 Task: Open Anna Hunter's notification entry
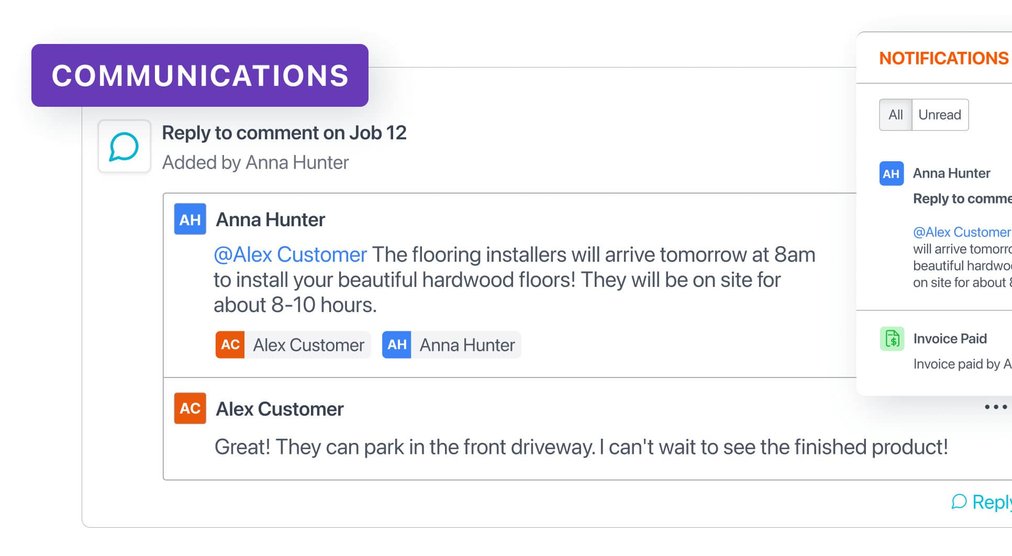pos(952,173)
